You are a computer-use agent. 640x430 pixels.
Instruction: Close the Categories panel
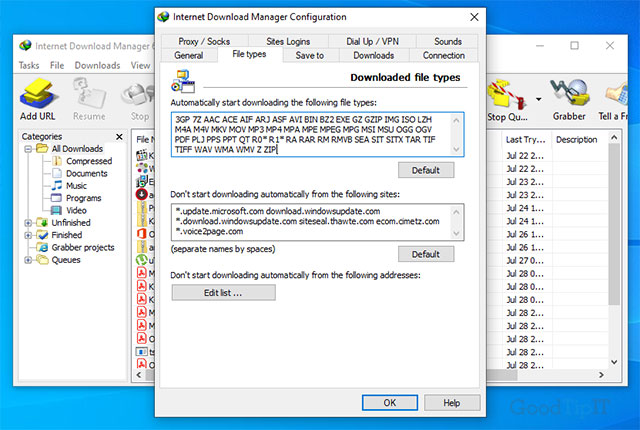(x=119, y=137)
